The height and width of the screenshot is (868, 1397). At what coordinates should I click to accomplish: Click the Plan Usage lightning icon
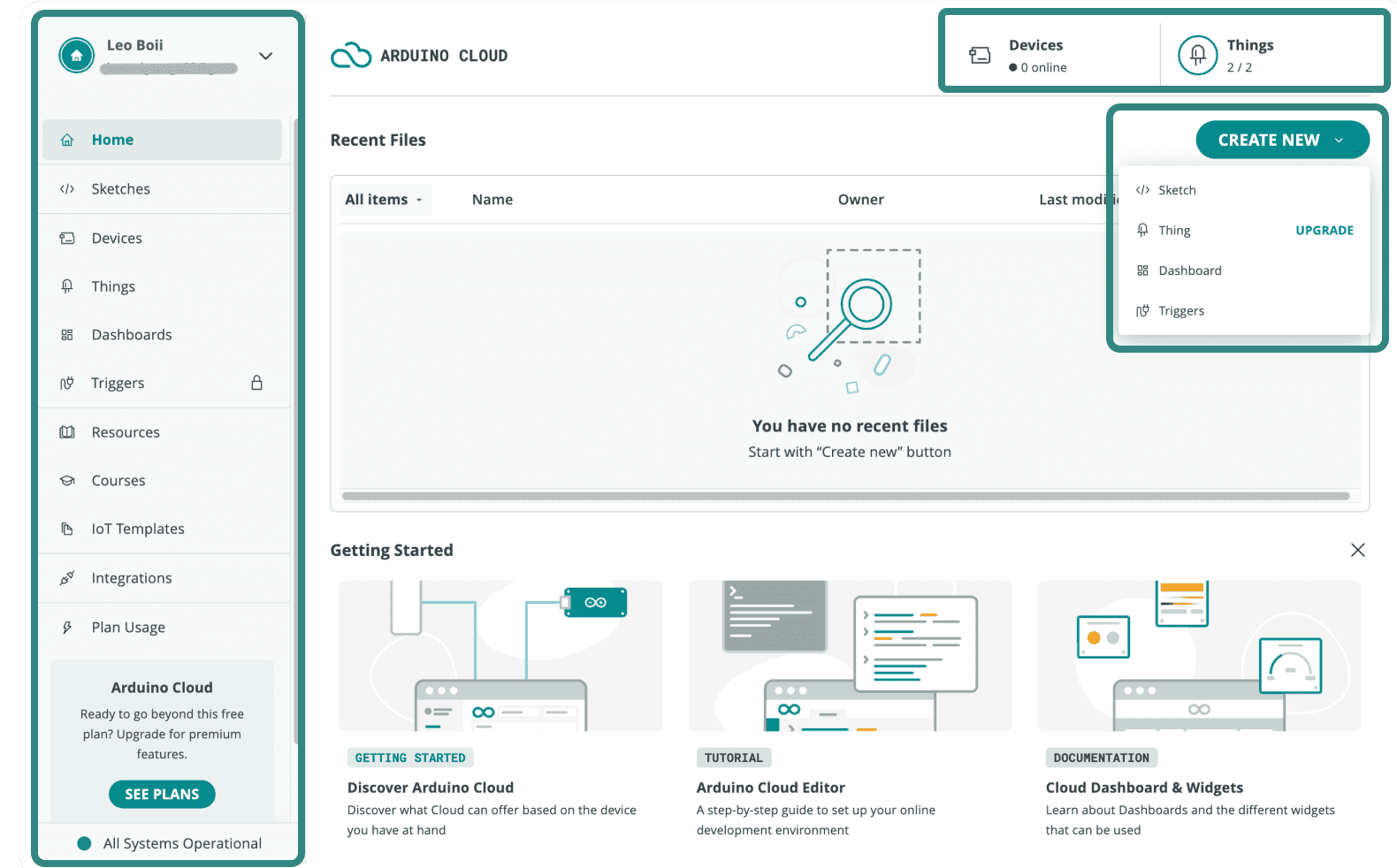67,628
